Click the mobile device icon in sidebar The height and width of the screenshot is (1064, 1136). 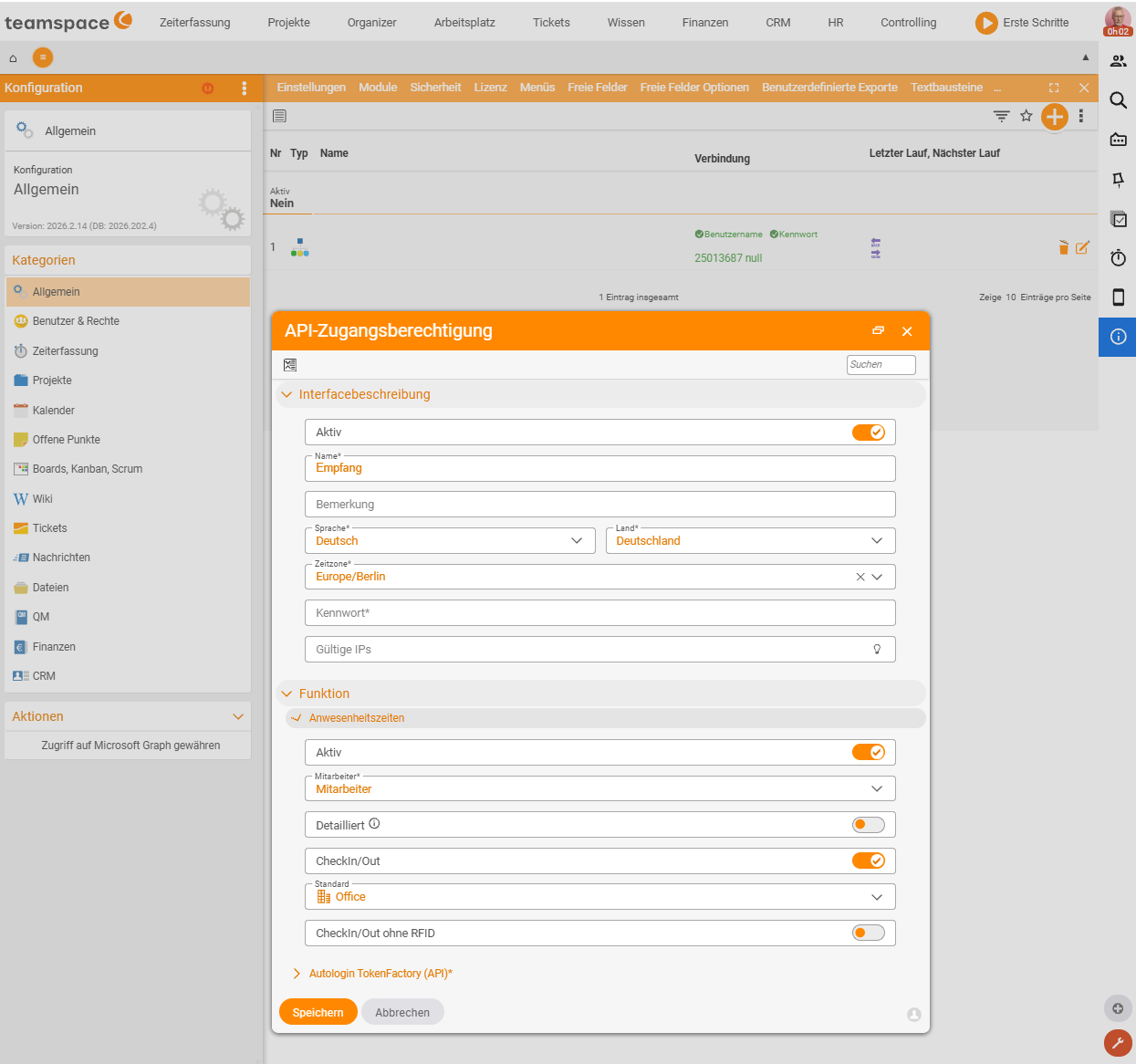click(x=1118, y=297)
